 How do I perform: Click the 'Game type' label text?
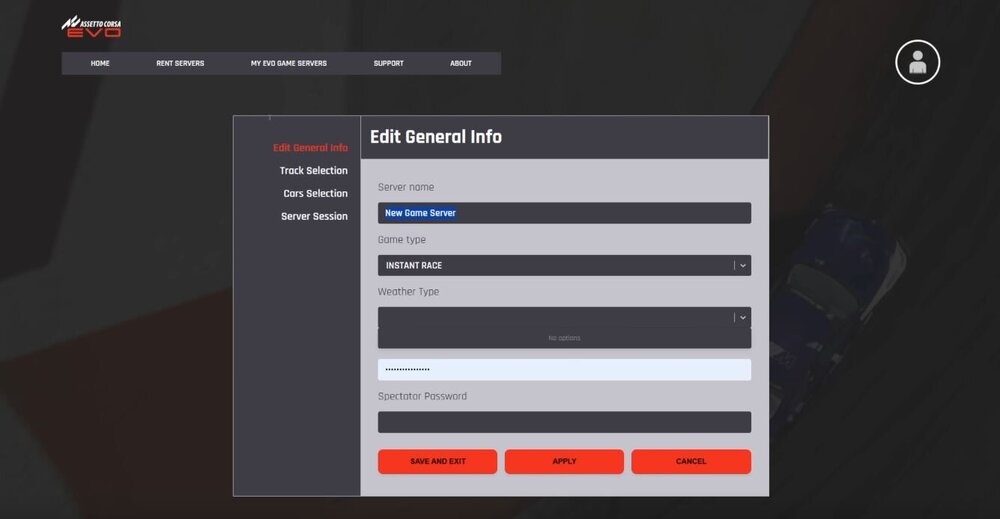click(x=402, y=240)
